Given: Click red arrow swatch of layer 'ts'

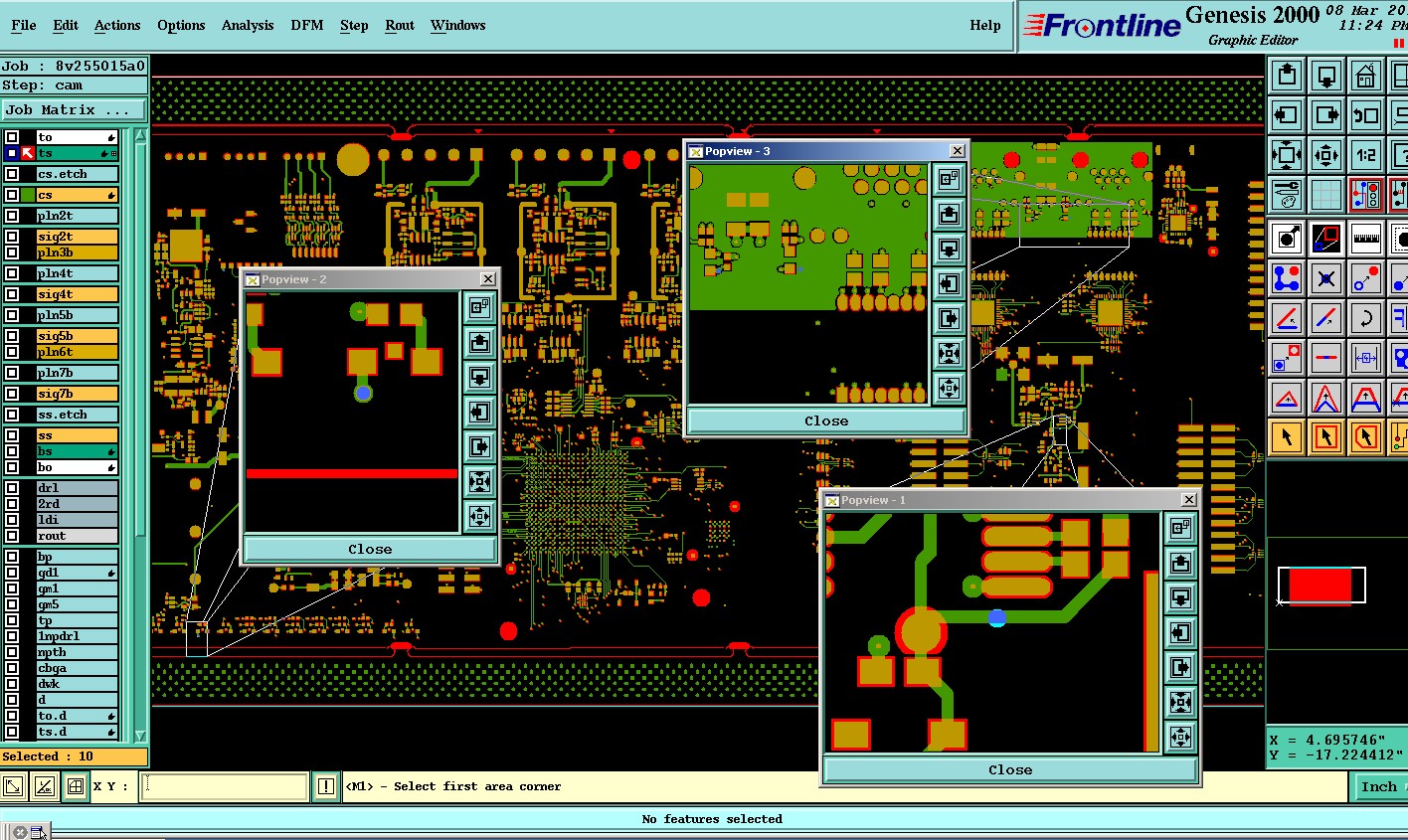Looking at the screenshot, I should point(28,153).
